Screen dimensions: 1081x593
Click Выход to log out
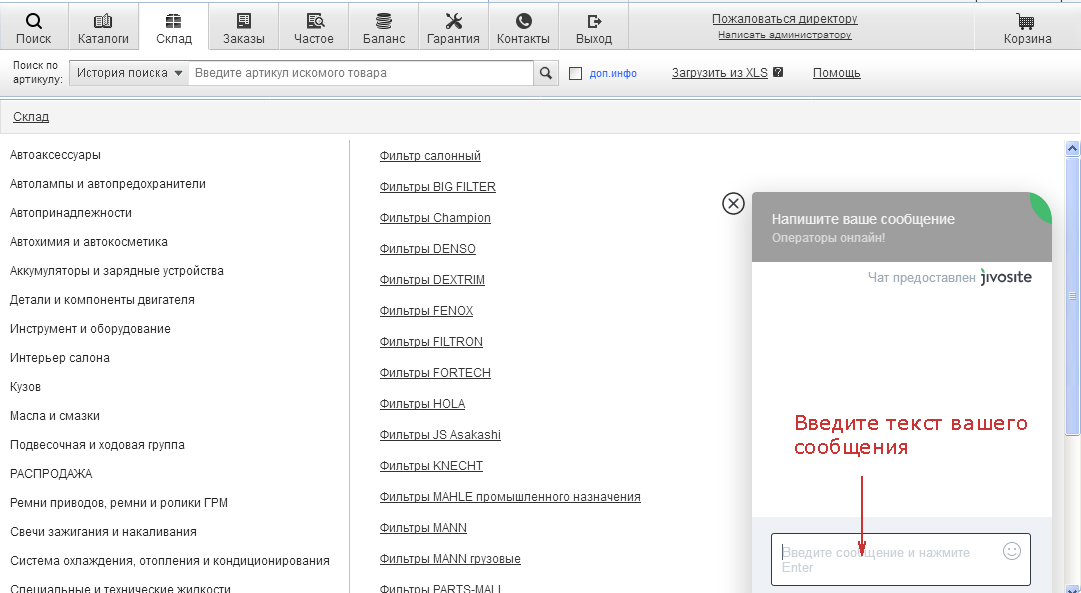(594, 28)
